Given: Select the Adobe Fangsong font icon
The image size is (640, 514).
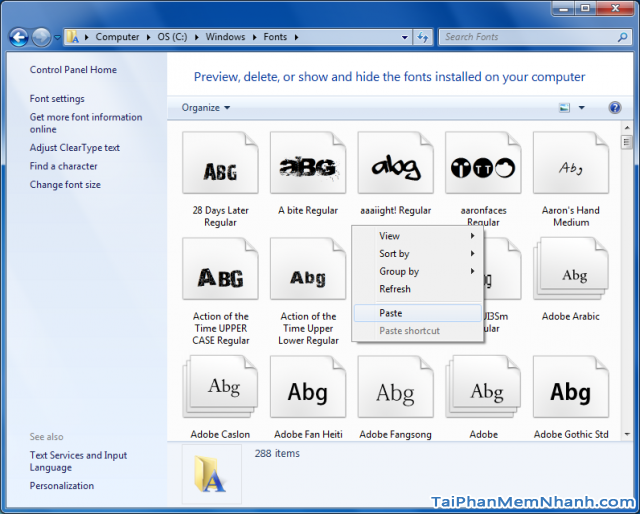Looking at the screenshot, I should click(x=396, y=387).
